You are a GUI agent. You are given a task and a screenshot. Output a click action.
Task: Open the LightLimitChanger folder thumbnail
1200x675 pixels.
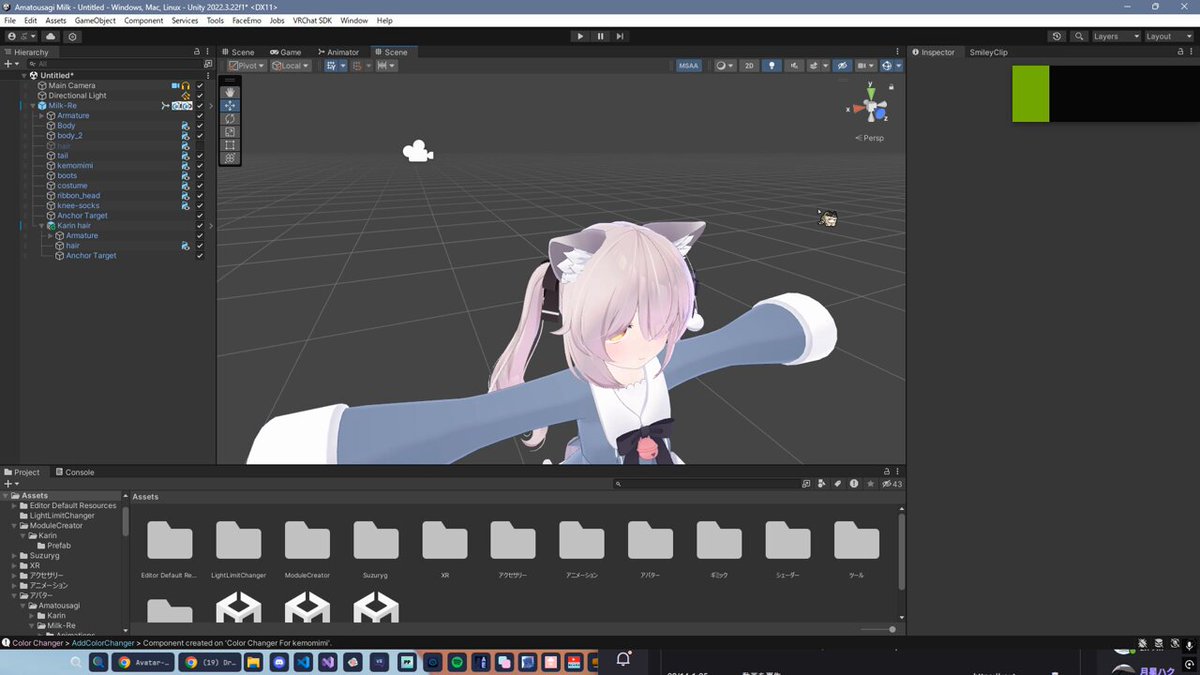[x=238, y=541]
